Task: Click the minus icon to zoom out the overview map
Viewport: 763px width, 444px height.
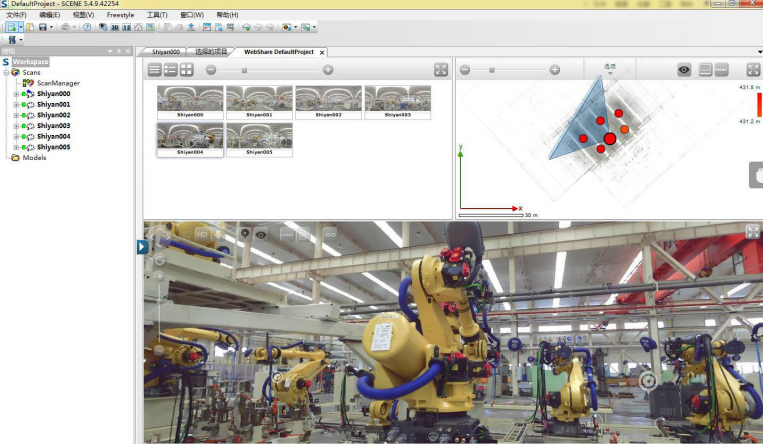Action: pyautogui.click(x=465, y=70)
